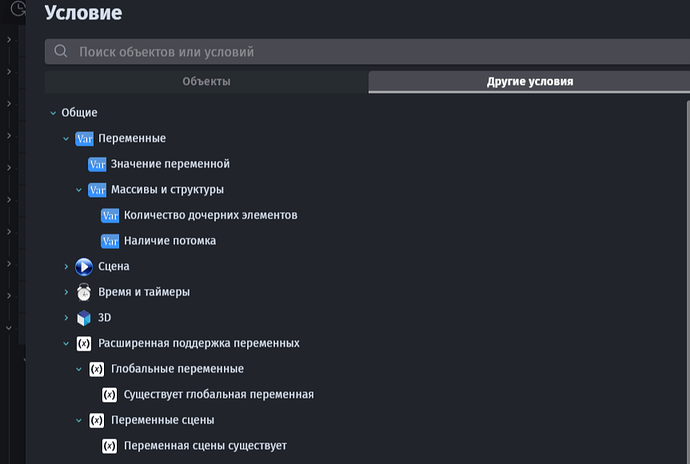Viewport: 690px width, 464px height.
Task: Click the Var icon next to Наличие потомка
Action: [110, 241]
